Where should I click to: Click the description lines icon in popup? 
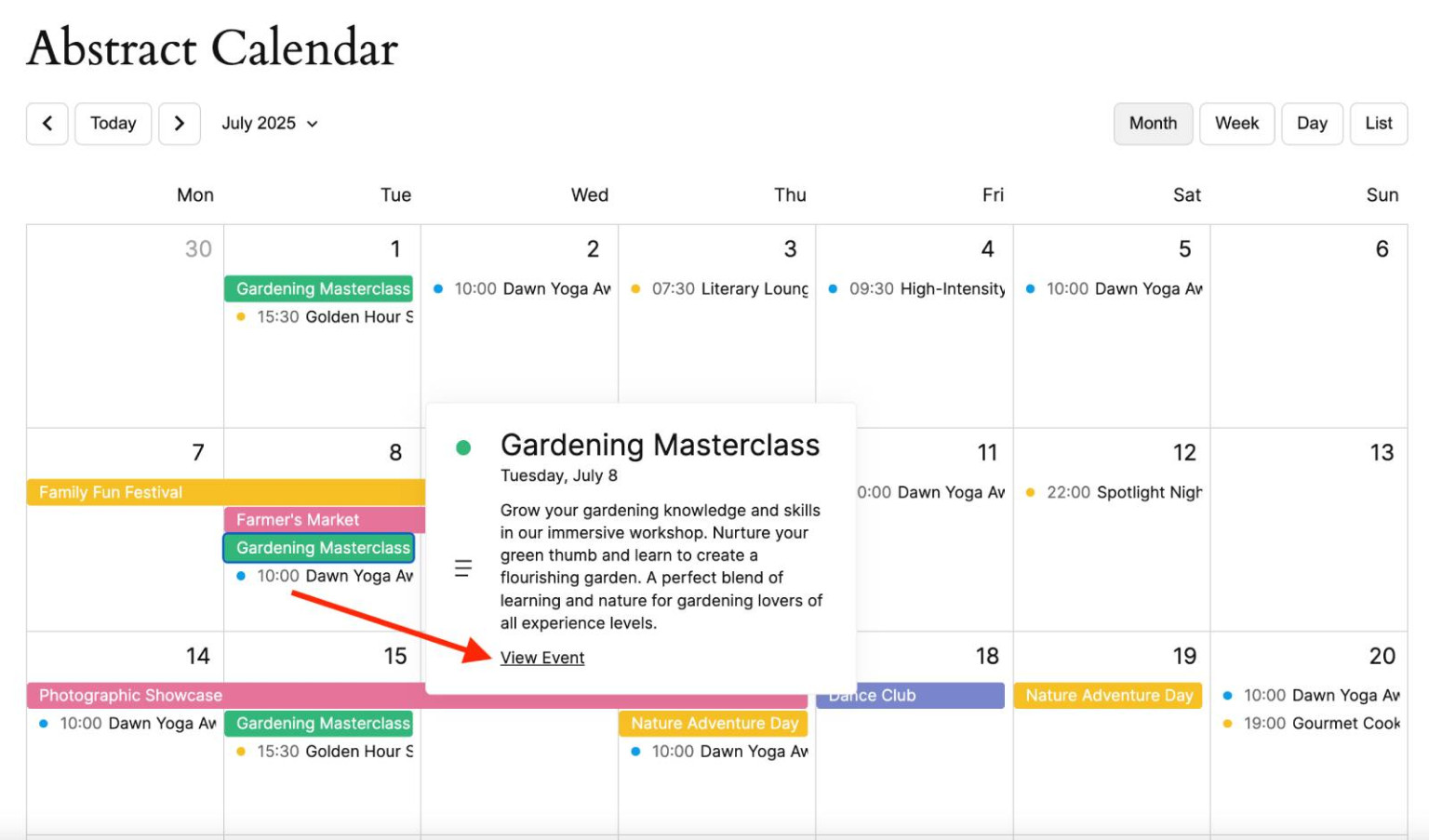click(462, 567)
